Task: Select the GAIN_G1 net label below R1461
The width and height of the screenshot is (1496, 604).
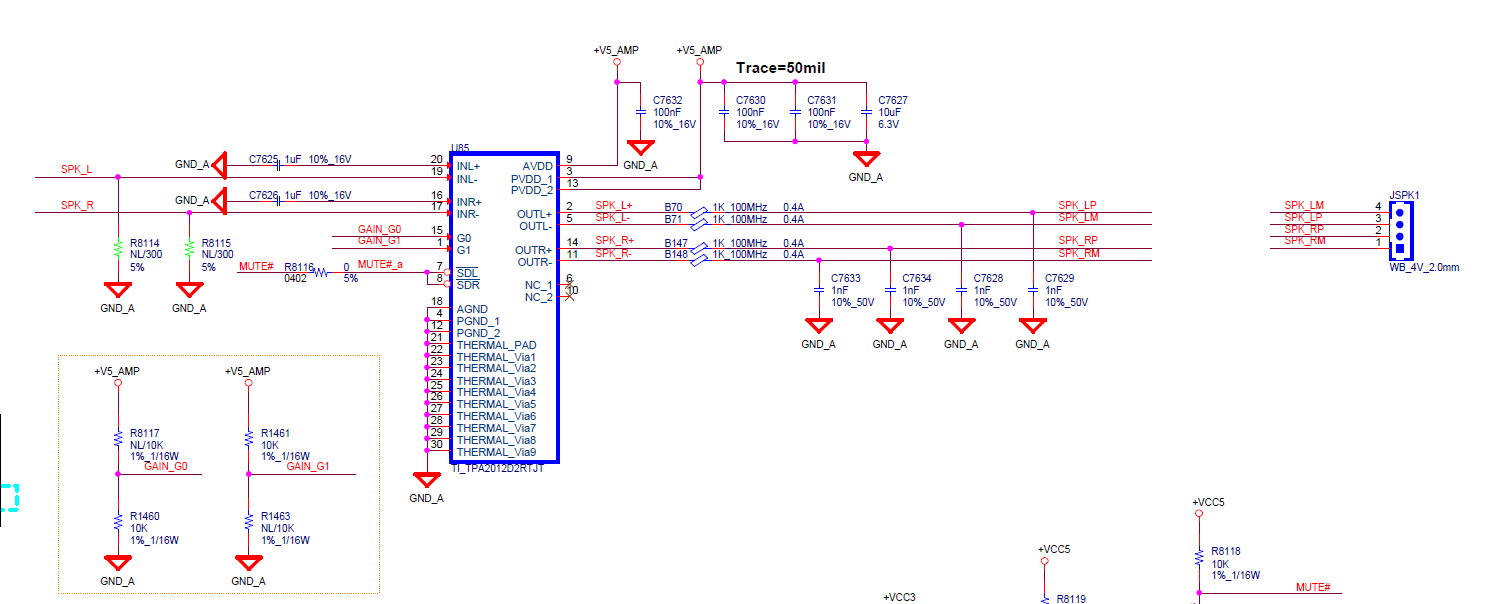Action: point(308,466)
